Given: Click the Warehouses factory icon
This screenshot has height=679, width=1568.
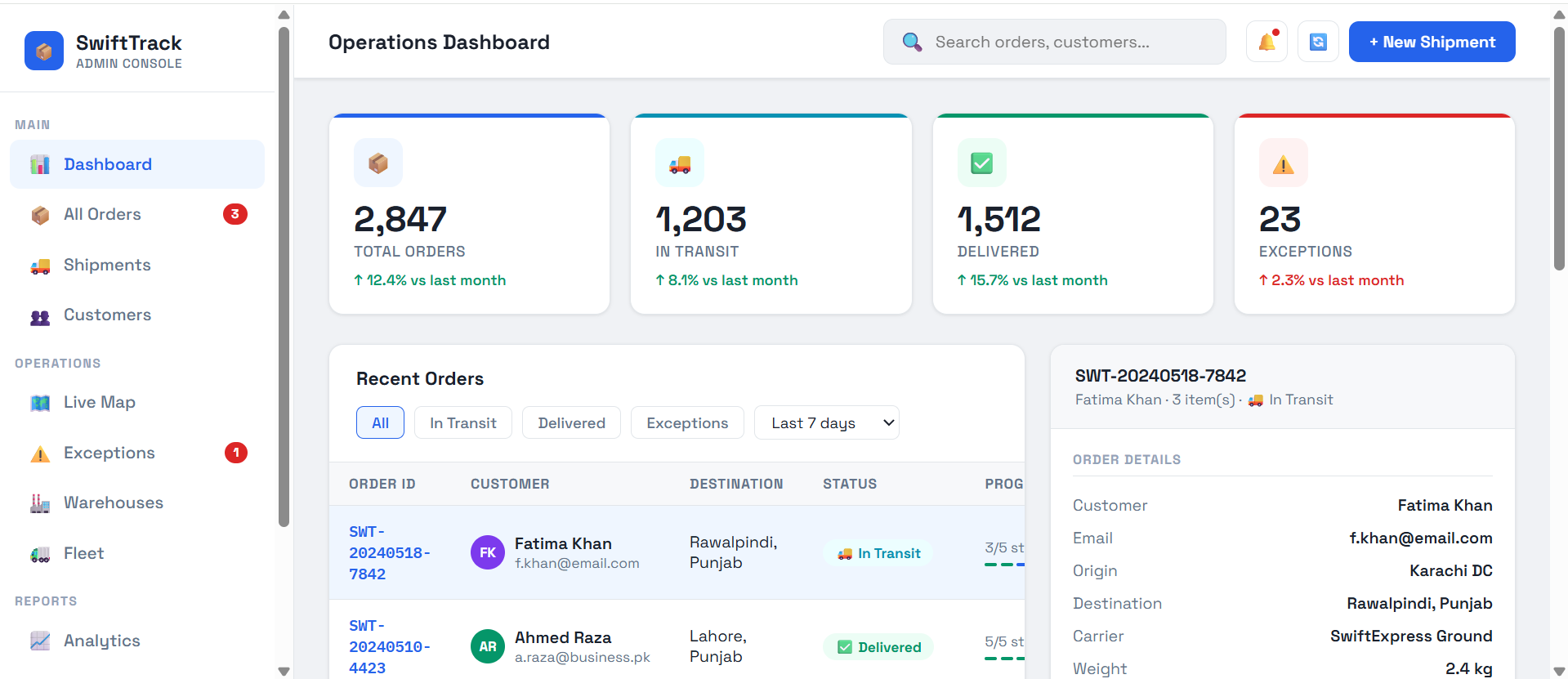Looking at the screenshot, I should (x=40, y=503).
